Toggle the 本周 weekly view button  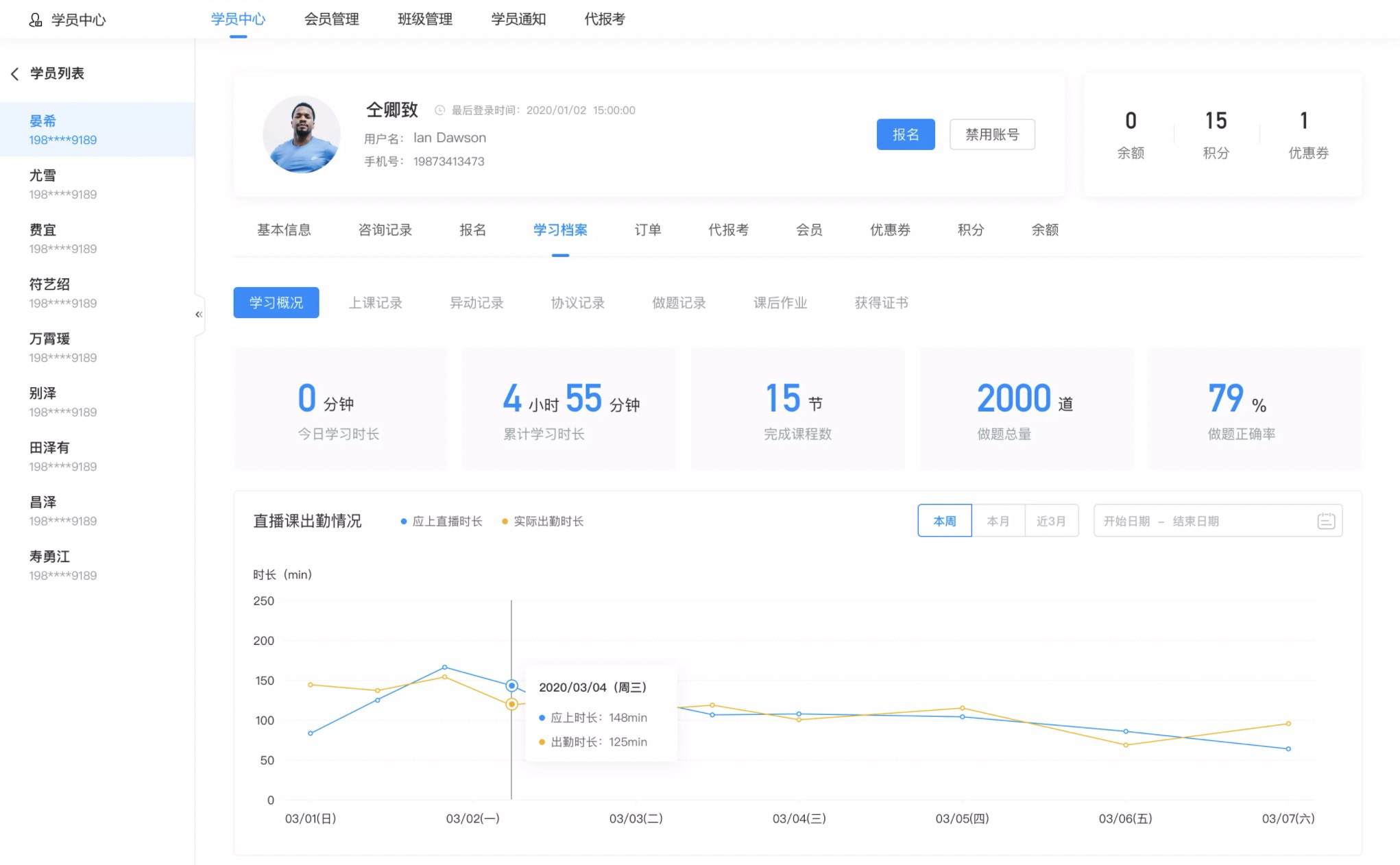(x=943, y=521)
